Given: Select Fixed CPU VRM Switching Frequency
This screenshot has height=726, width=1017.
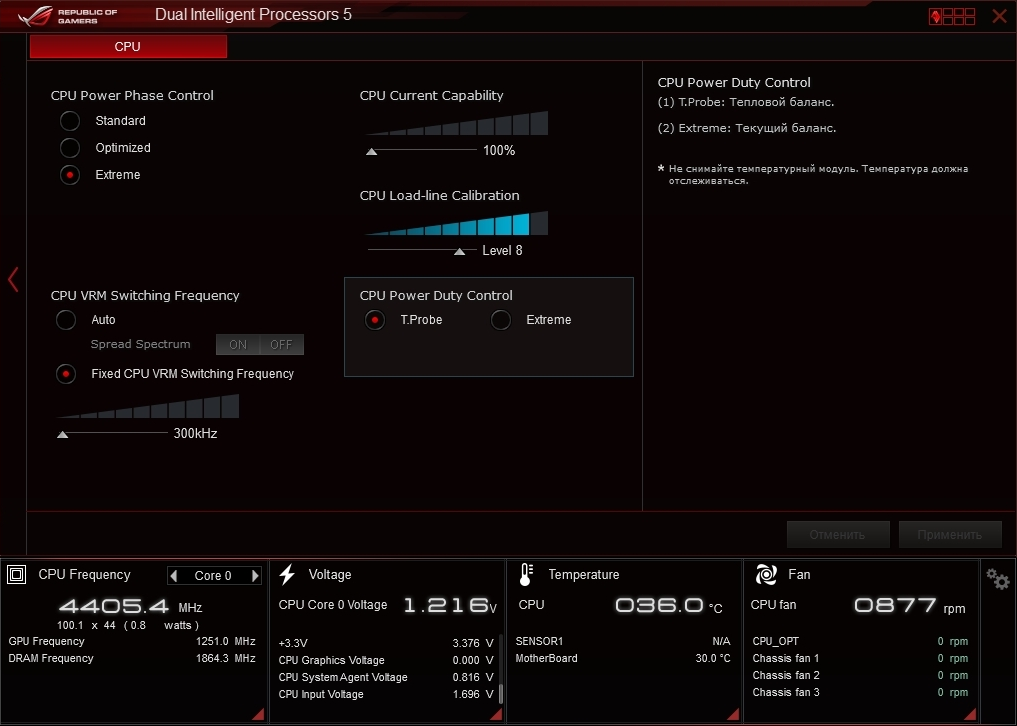Looking at the screenshot, I should 66,374.
